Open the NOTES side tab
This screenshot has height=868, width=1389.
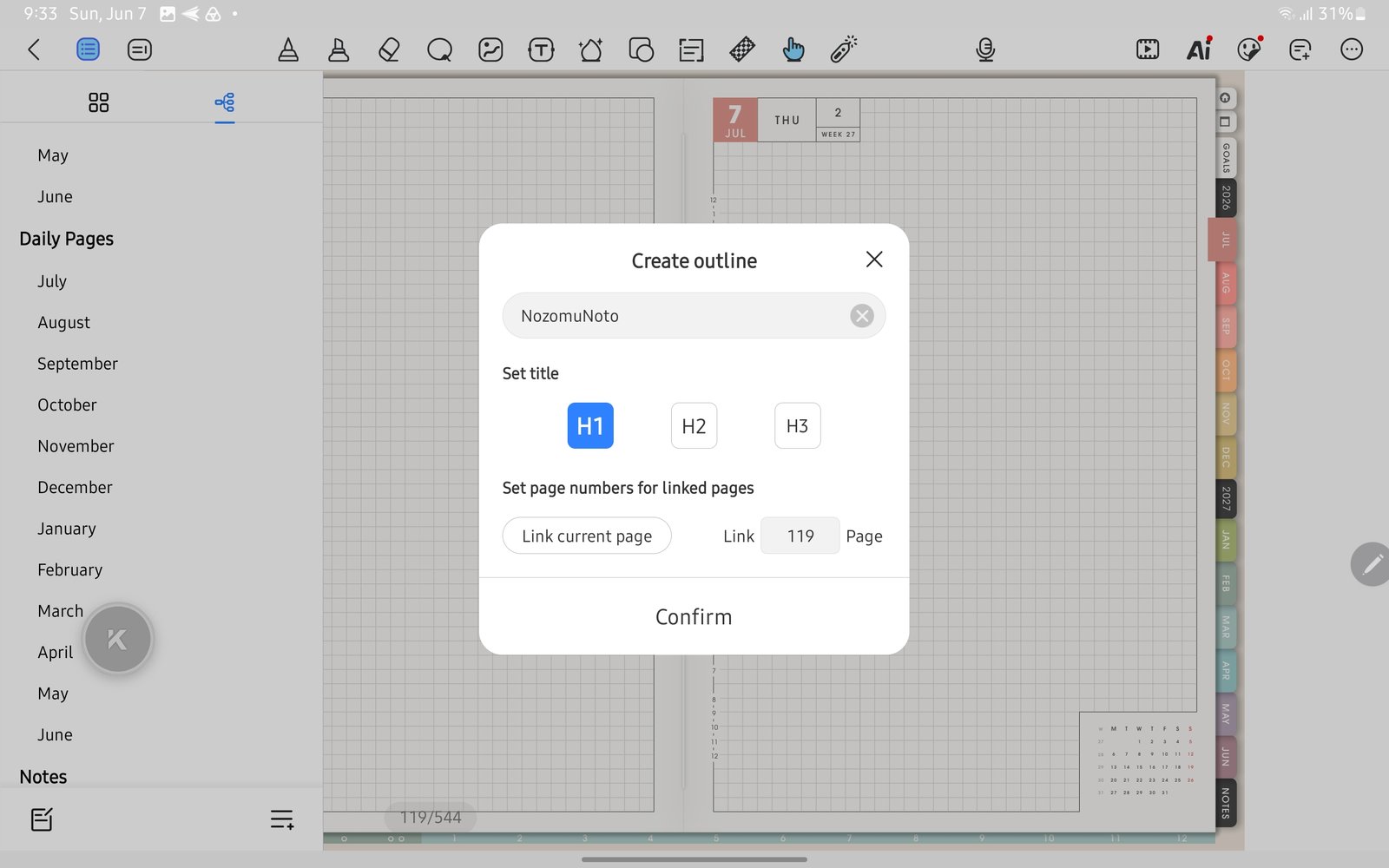click(x=1226, y=803)
